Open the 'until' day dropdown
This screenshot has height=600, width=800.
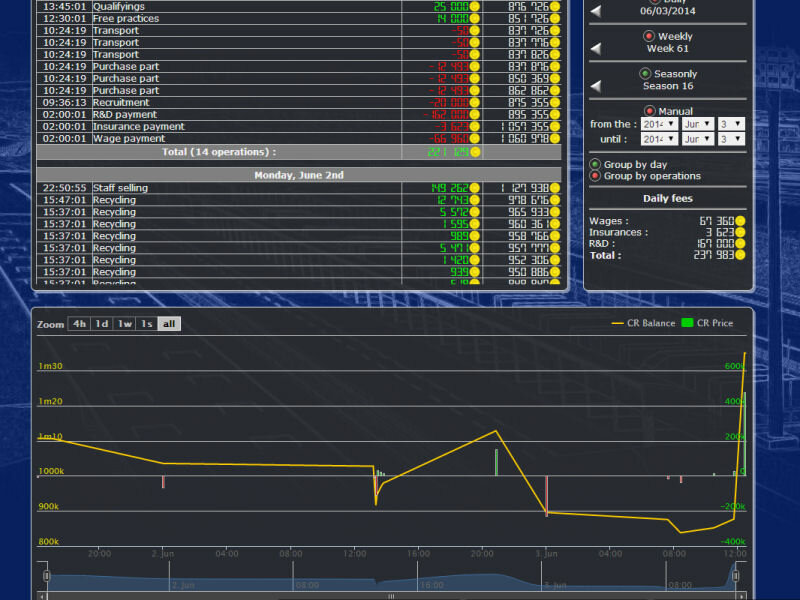(x=731, y=139)
